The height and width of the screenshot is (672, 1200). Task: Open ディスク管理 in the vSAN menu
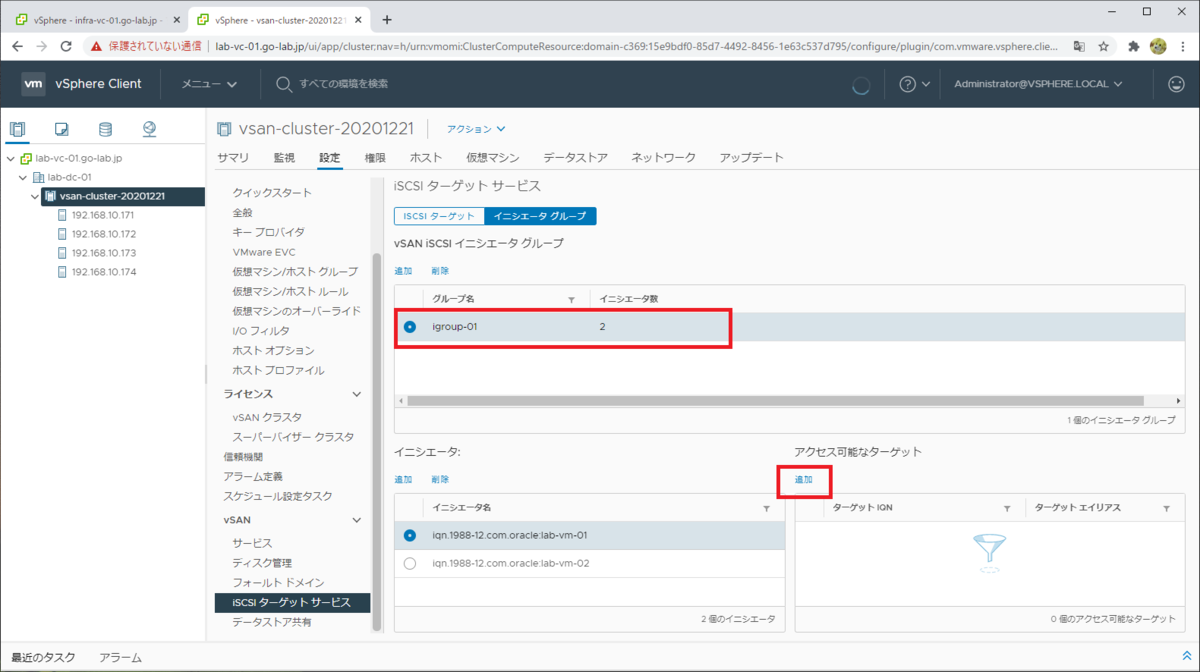262,563
